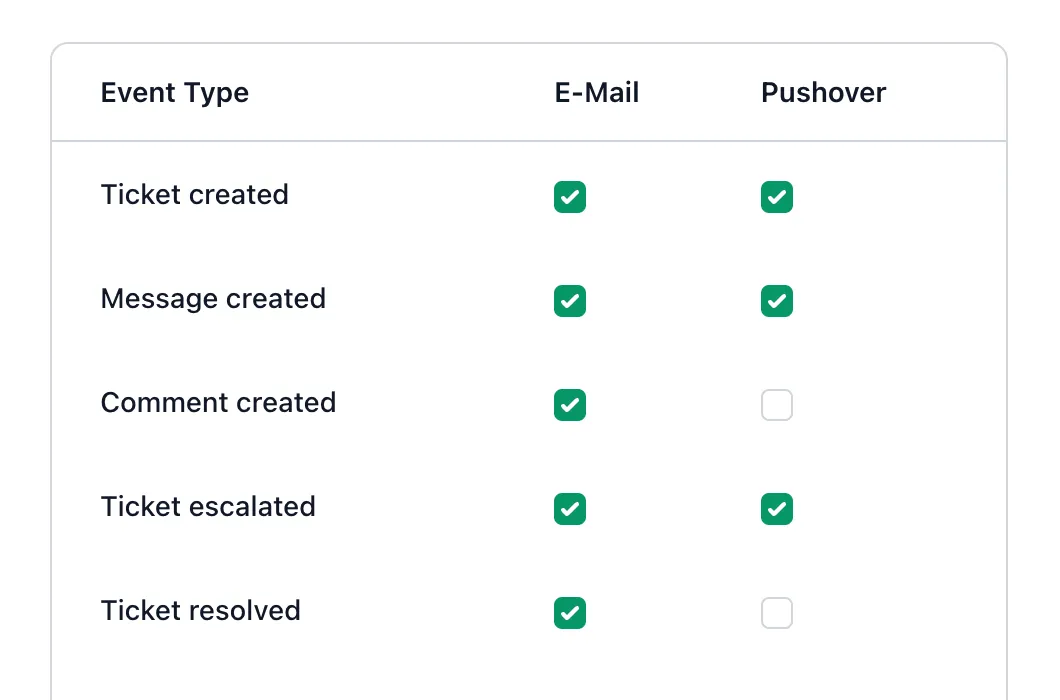Image resolution: width=1060 pixels, height=700 pixels.
Task: Click blank header area right of Pushover
Action: (x=950, y=93)
